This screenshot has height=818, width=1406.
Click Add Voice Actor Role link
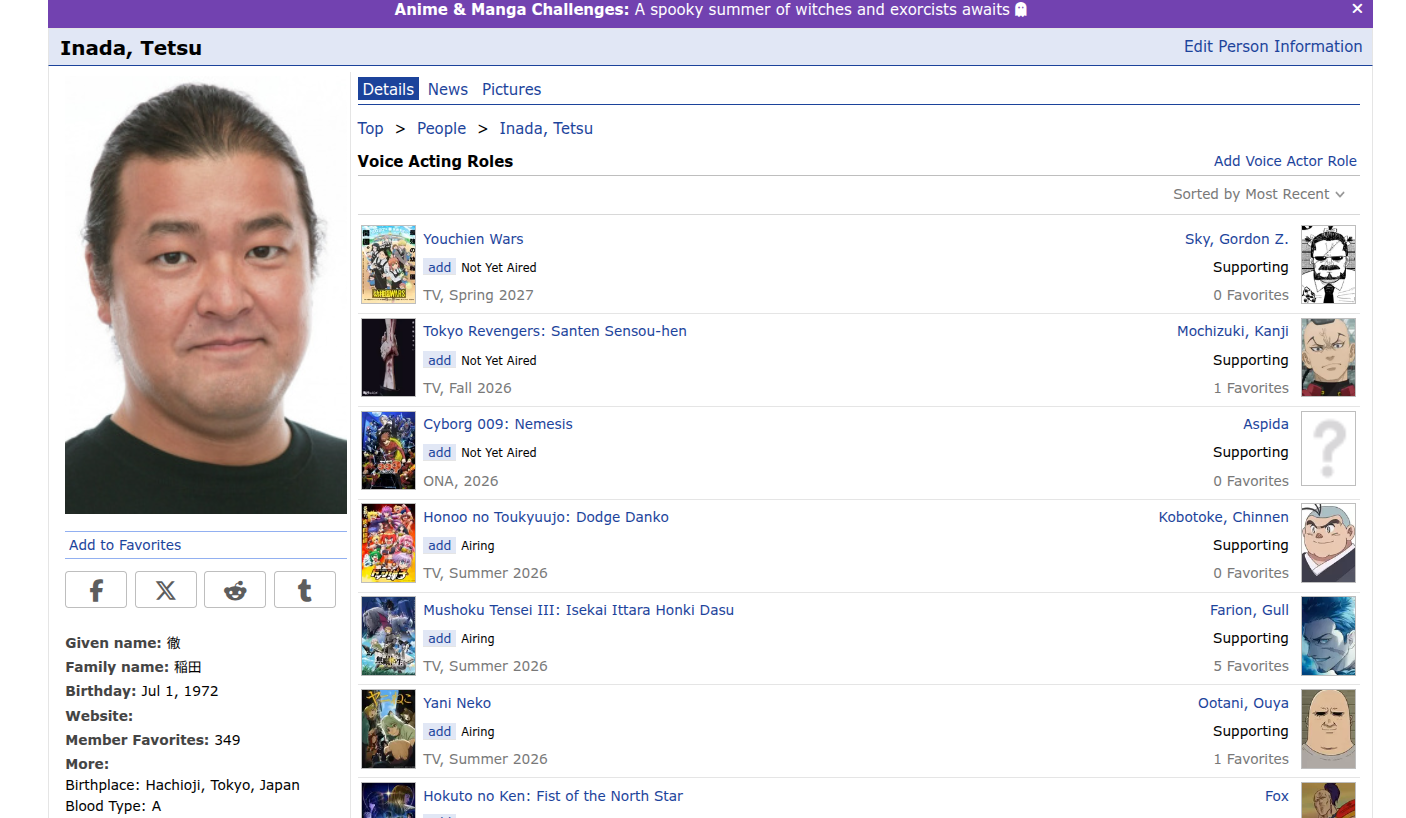click(1285, 161)
